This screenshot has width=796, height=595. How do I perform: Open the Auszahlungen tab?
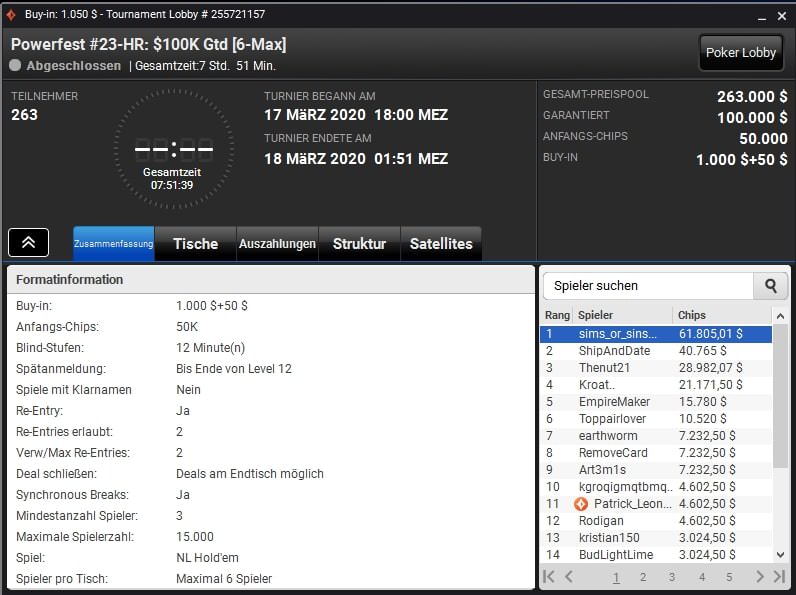coord(277,244)
